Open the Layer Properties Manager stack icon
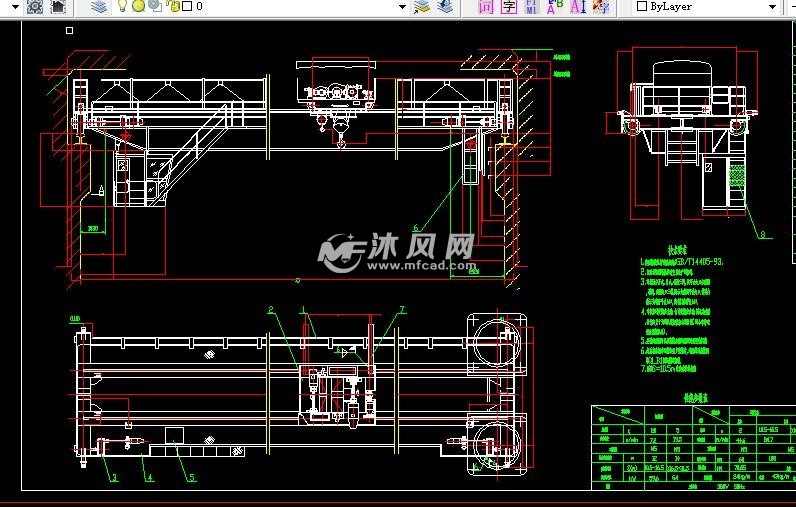The width and height of the screenshot is (796, 507). 99,7
